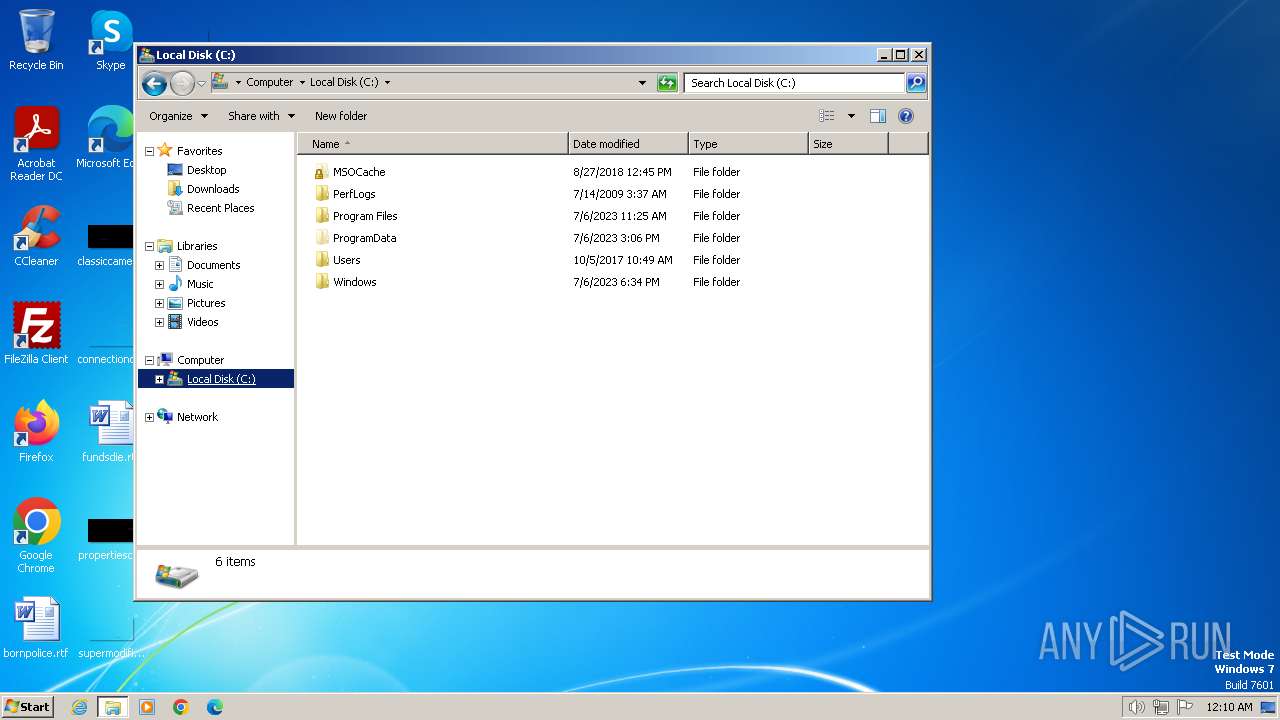Expand the Documents library node

pos(159,265)
